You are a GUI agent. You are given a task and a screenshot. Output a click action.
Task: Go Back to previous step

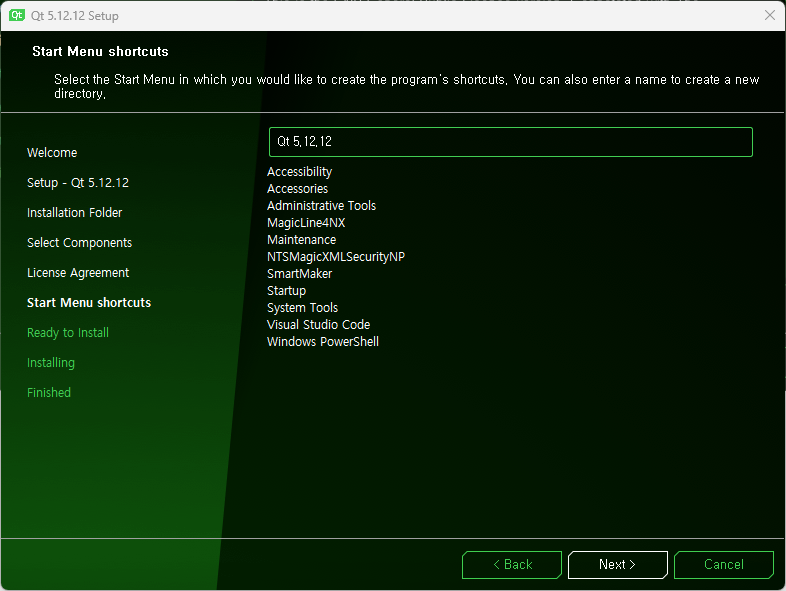[x=512, y=564]
